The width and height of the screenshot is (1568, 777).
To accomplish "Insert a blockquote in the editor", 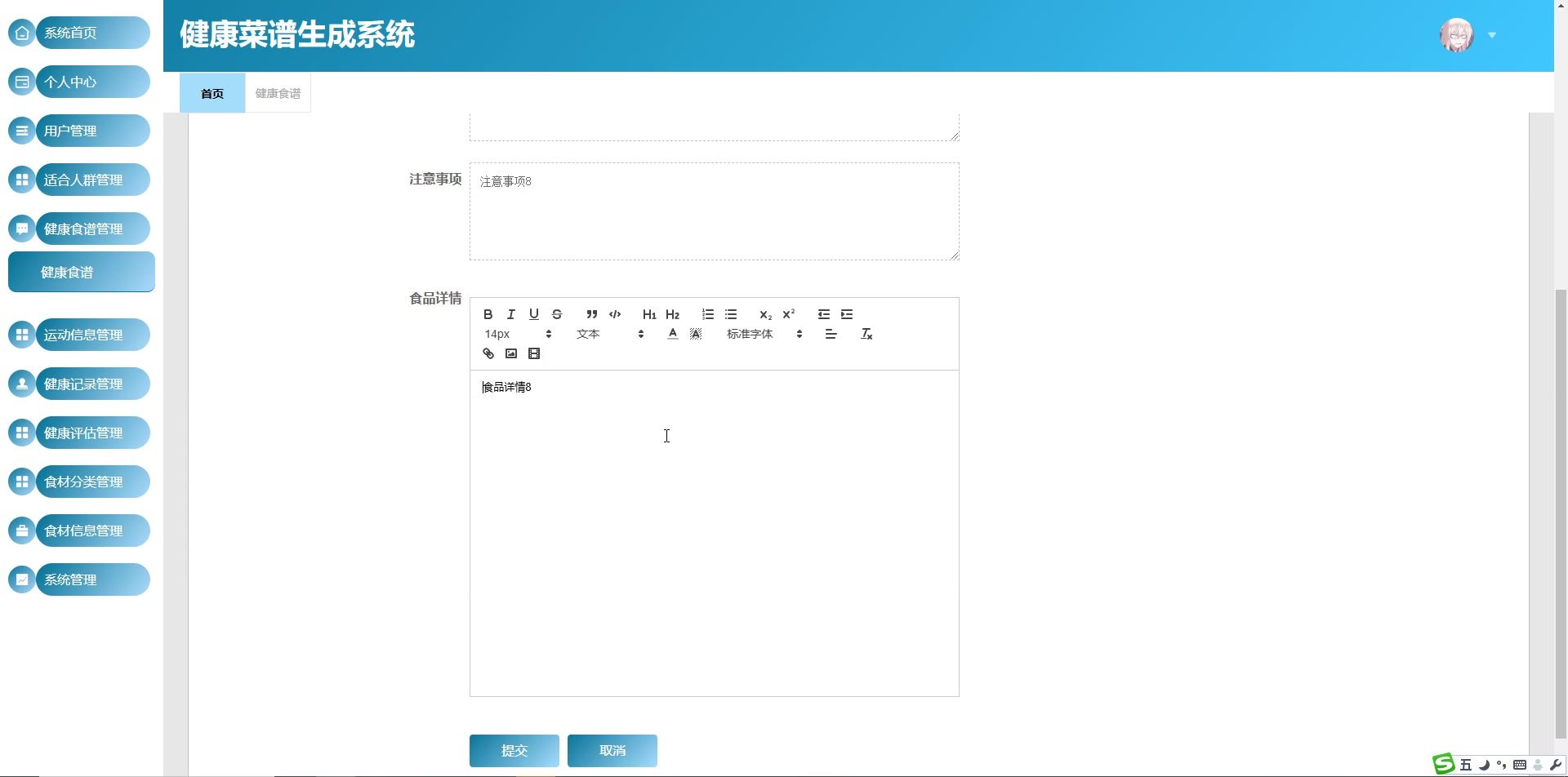I will [591, 314].
